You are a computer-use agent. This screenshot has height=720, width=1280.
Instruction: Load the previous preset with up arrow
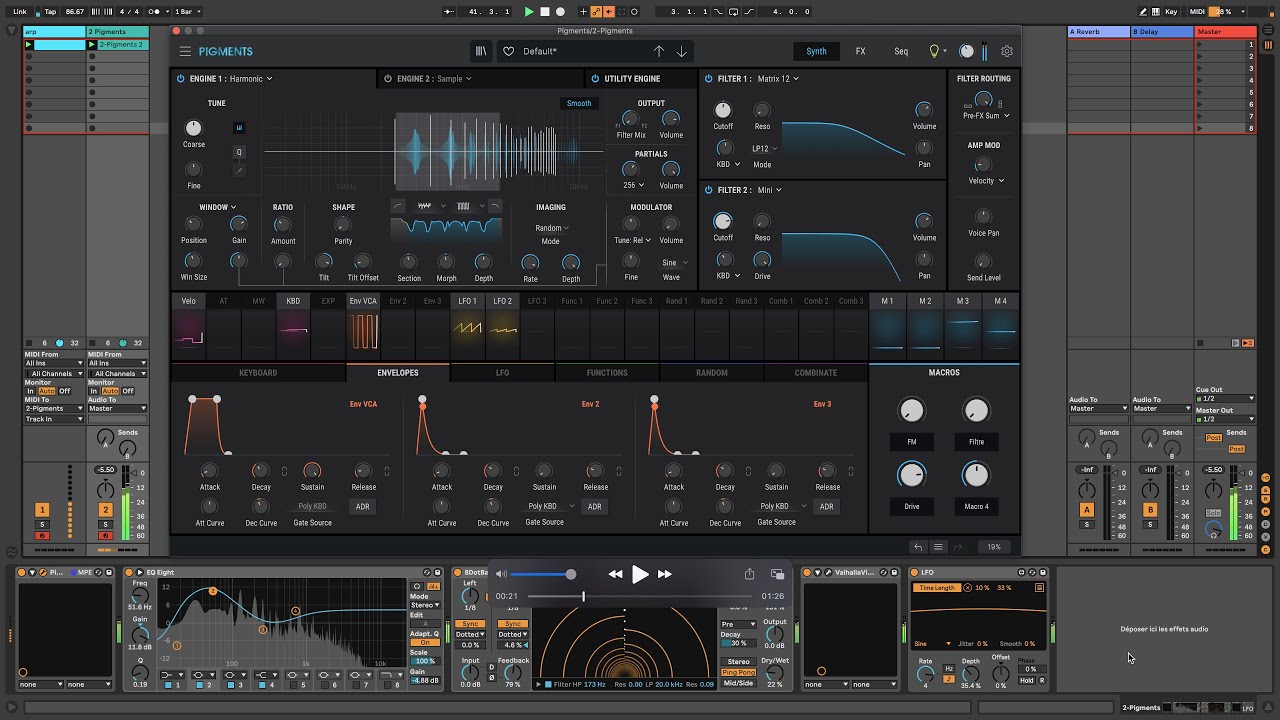[x=658, y=51]
